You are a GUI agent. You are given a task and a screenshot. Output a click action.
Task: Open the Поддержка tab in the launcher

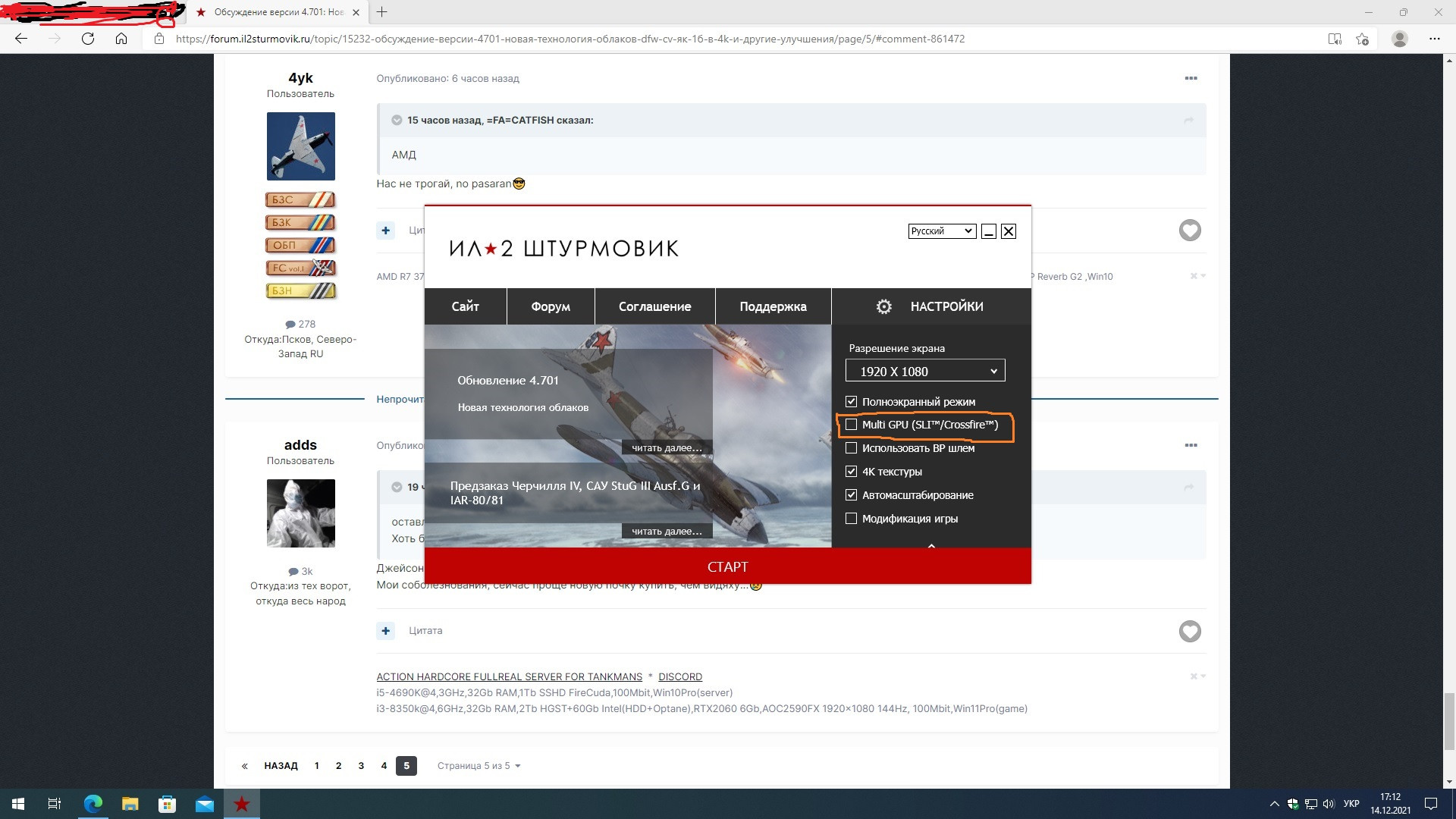[x=773, y=306]
